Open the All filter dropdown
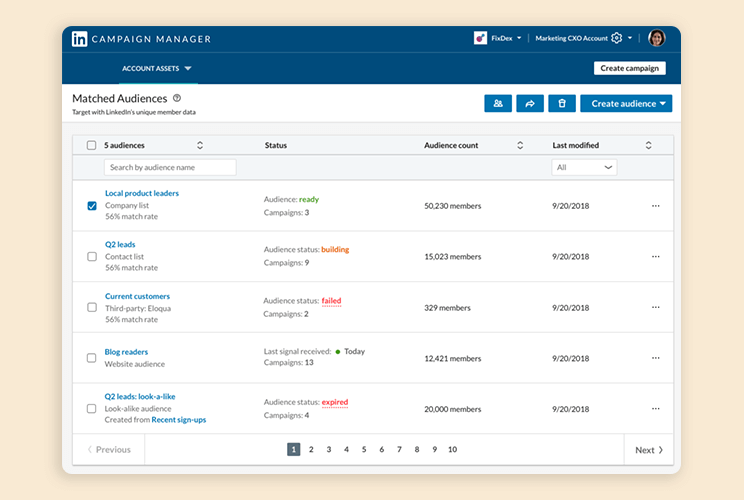 [584, 167]
